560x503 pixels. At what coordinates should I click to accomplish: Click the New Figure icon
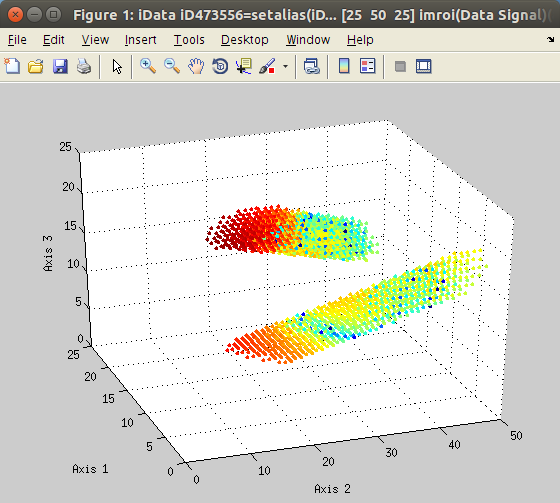tap(12, 66)
